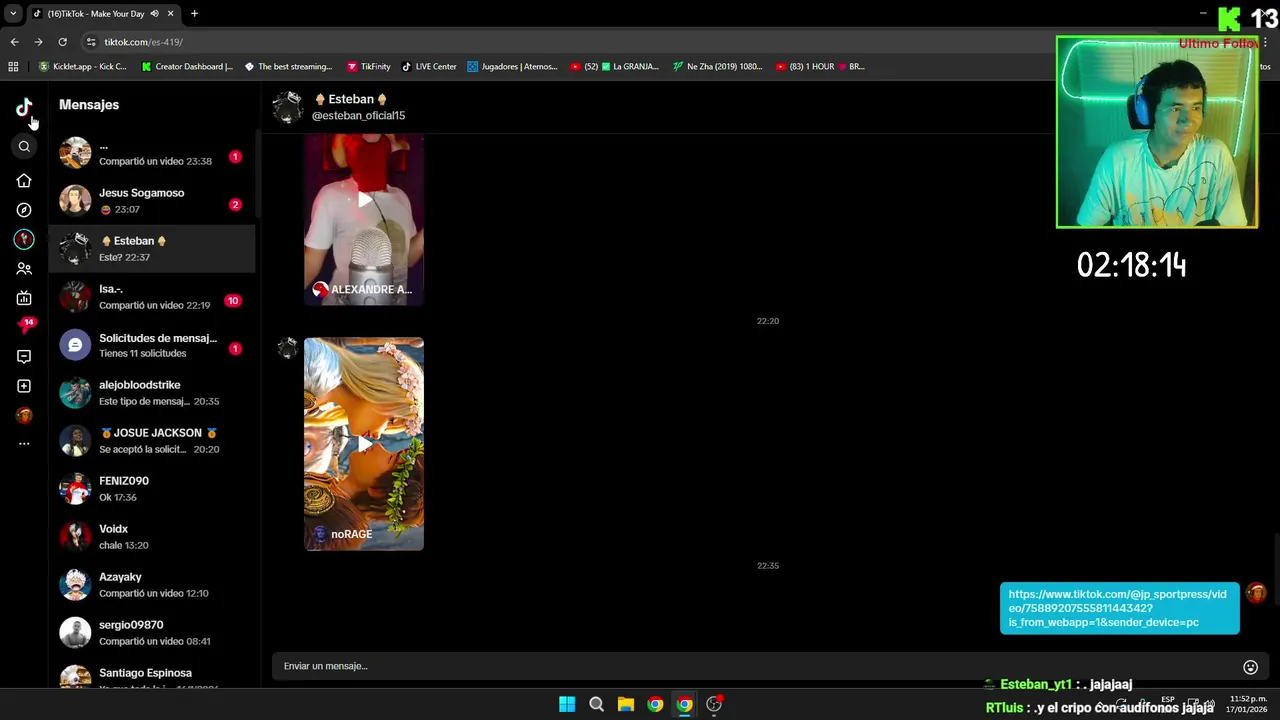Open Esteban's profile avatar in chat header
Screen dimensions: 1280x720
pyautogui.click(x=288, y=107)
